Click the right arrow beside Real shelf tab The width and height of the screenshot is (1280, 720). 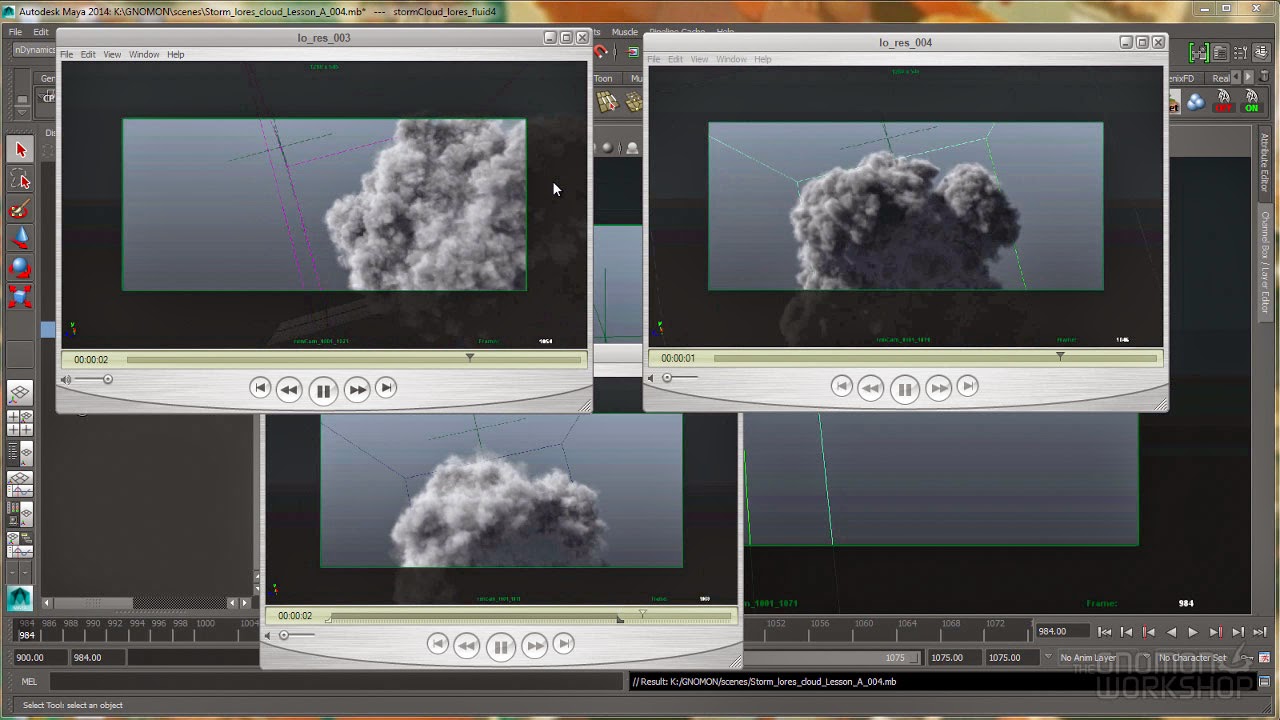(1249, 77)
